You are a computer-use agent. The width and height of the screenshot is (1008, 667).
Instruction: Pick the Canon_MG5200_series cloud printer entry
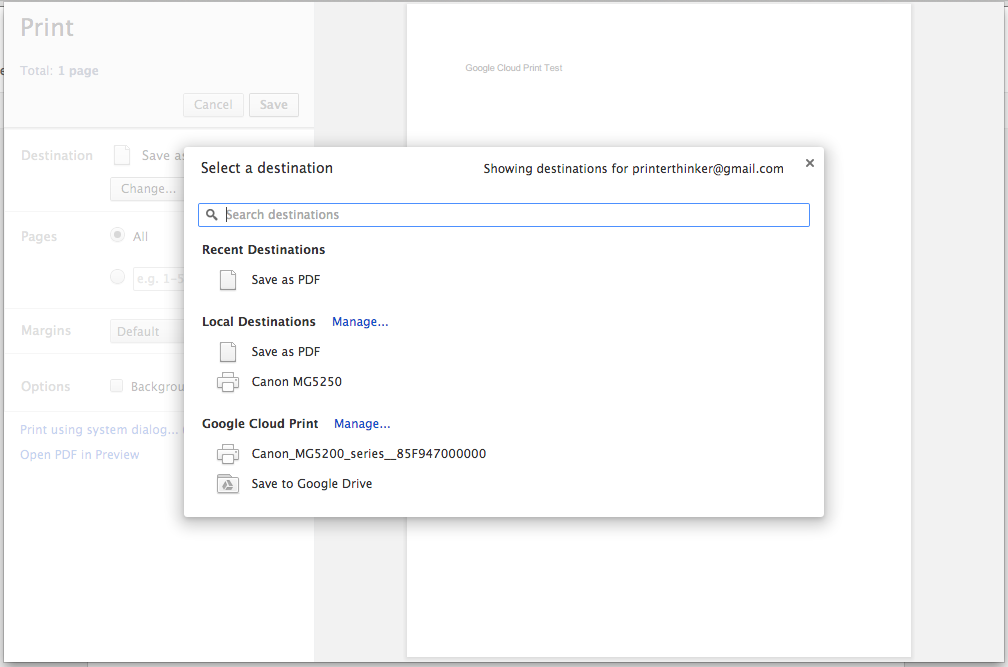368,454
